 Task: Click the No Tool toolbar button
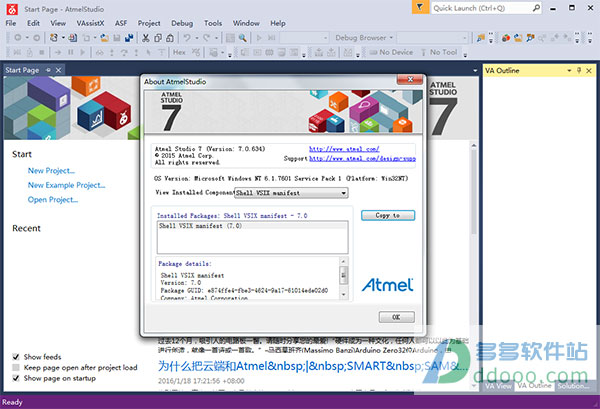pyautogui.click(x=439, y=52)
